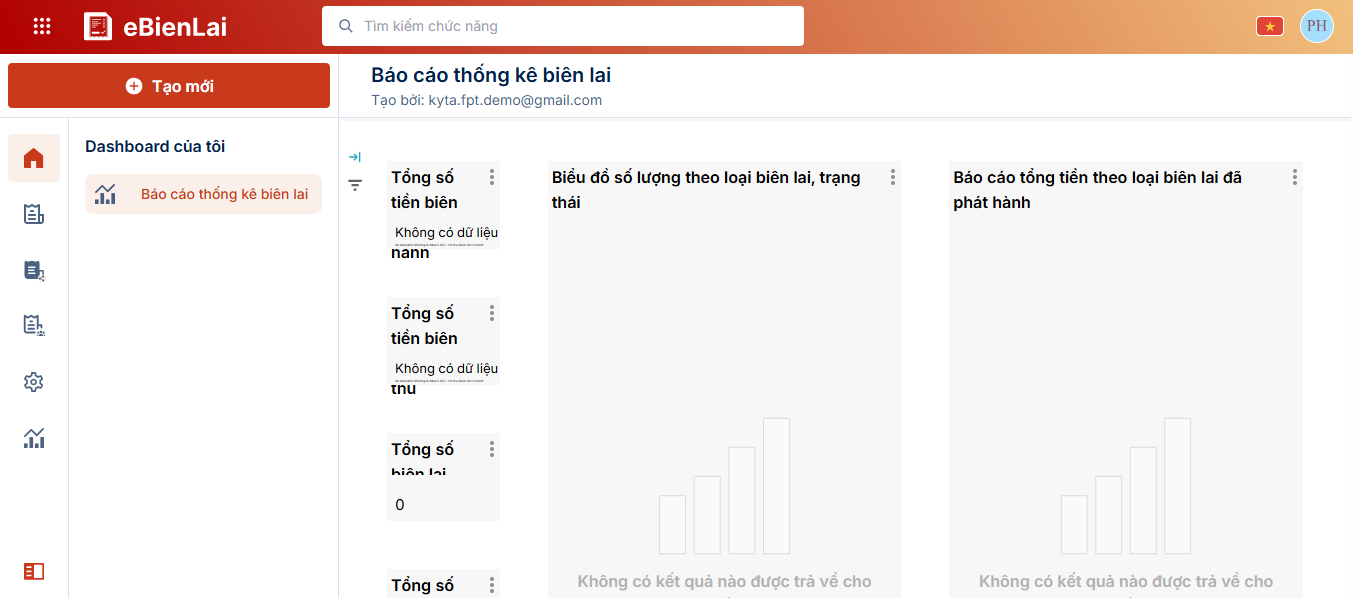Click the Tìm kiếm chức năng search field
The image size is (1353, 598).
563,26
